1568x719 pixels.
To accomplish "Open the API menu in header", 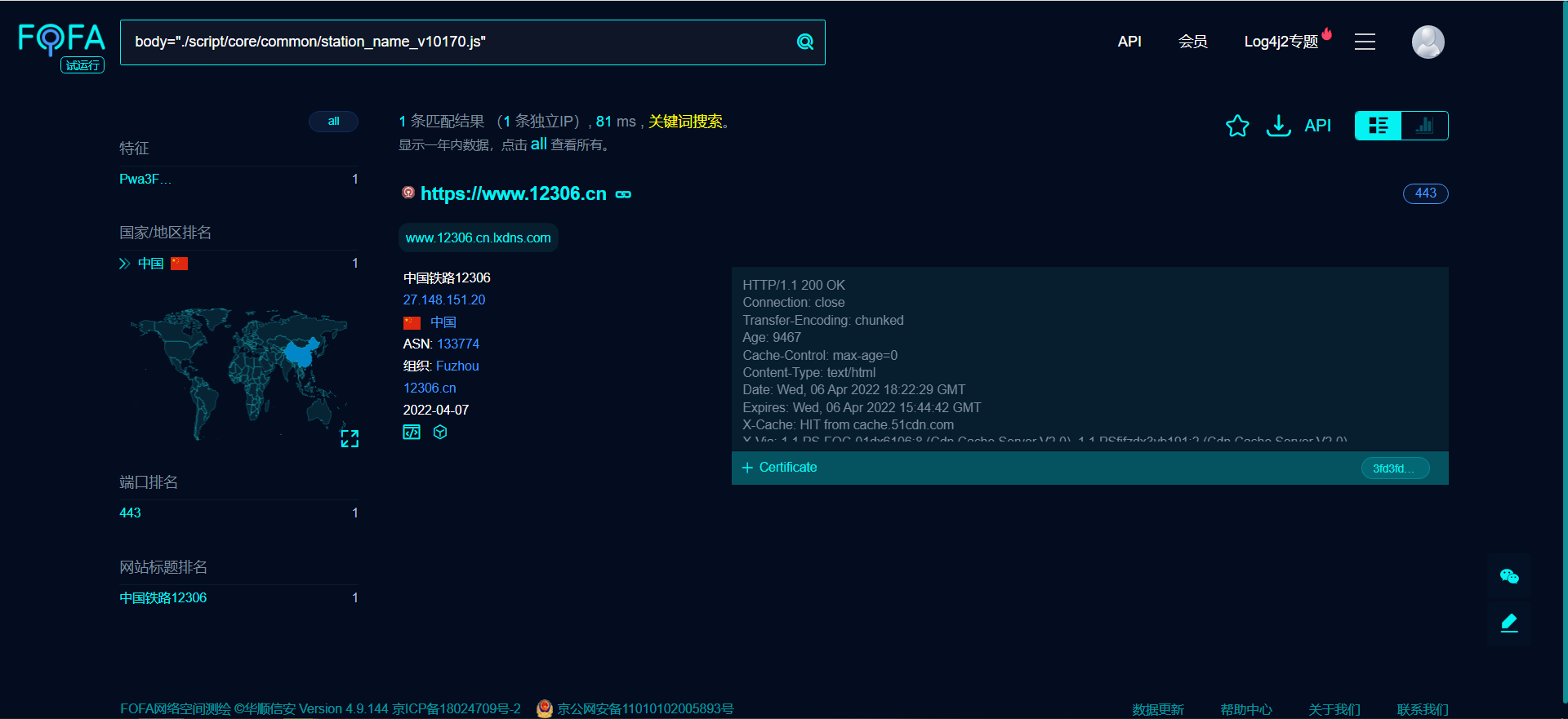I will (x=1129, y=42).
